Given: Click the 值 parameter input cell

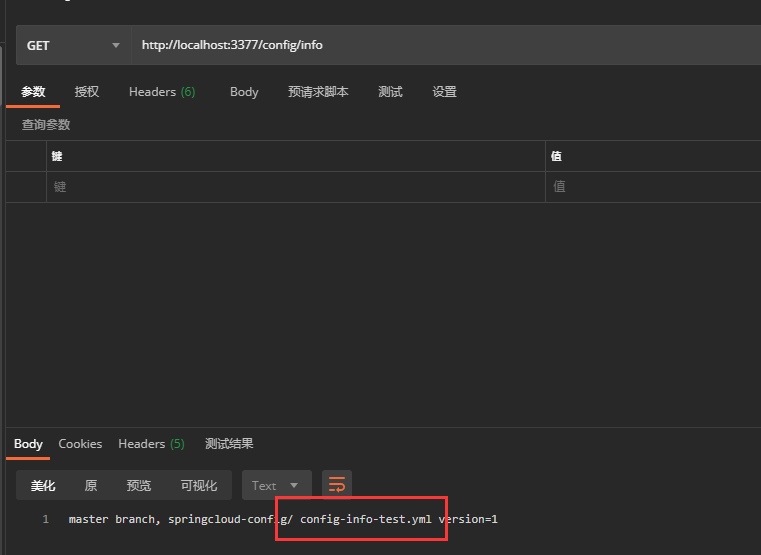Looking at the screenshot, I should tap(653, 187).
